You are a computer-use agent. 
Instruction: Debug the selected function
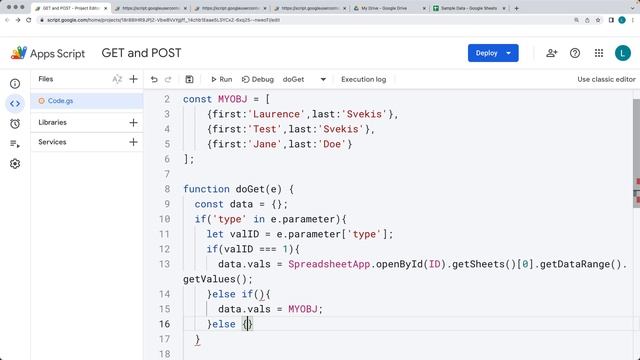tap(258, 80)
